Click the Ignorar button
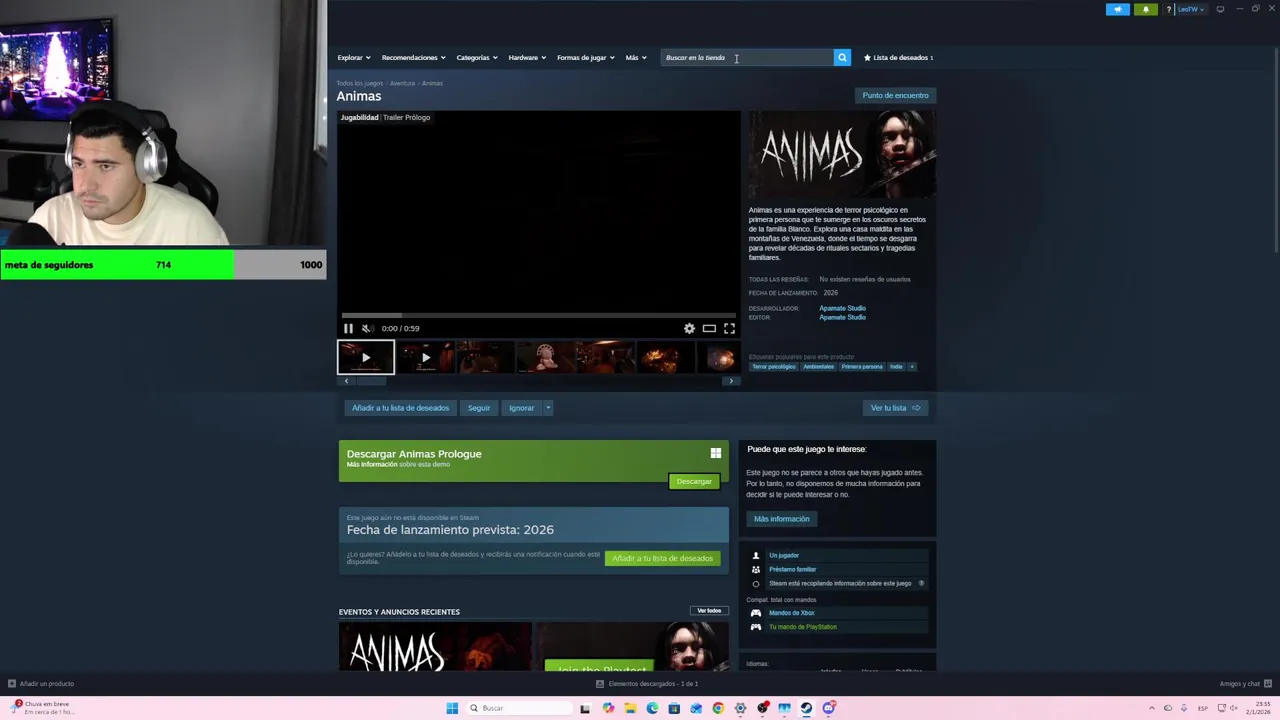This screenshot has width=1280, height=720. click(521, 407)
